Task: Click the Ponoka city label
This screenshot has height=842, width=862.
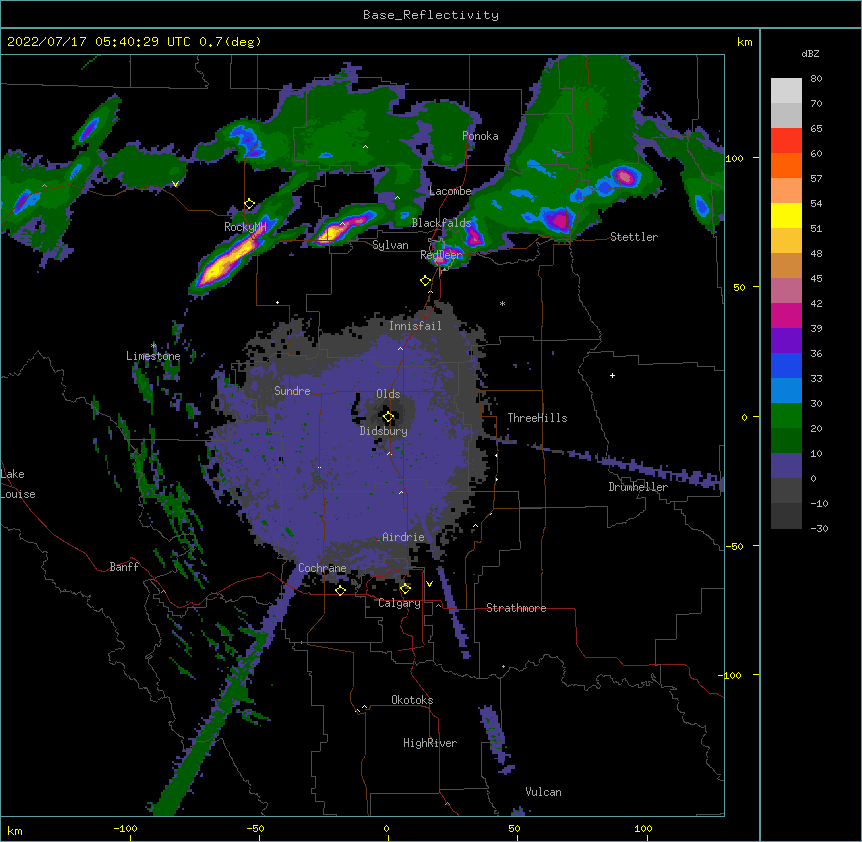Action: (480, 136)
